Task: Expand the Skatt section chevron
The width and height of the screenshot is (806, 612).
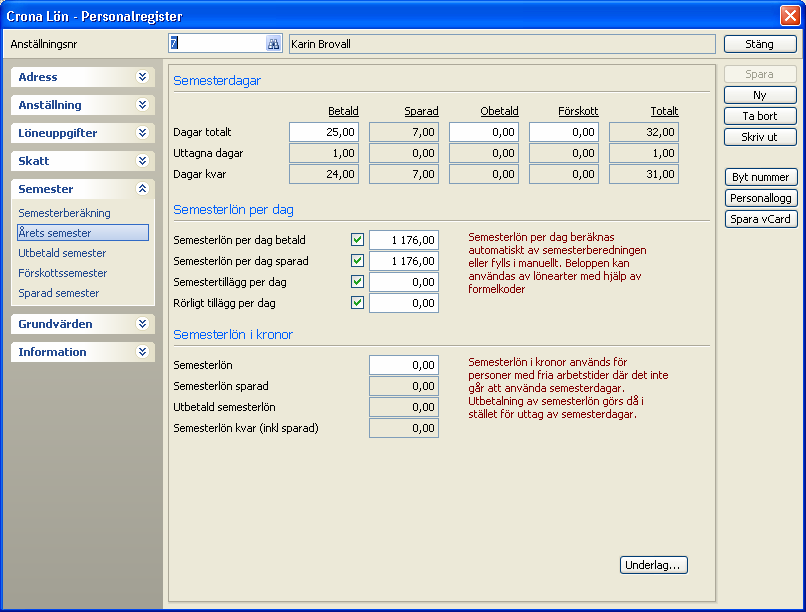Action: pos(142,161)
